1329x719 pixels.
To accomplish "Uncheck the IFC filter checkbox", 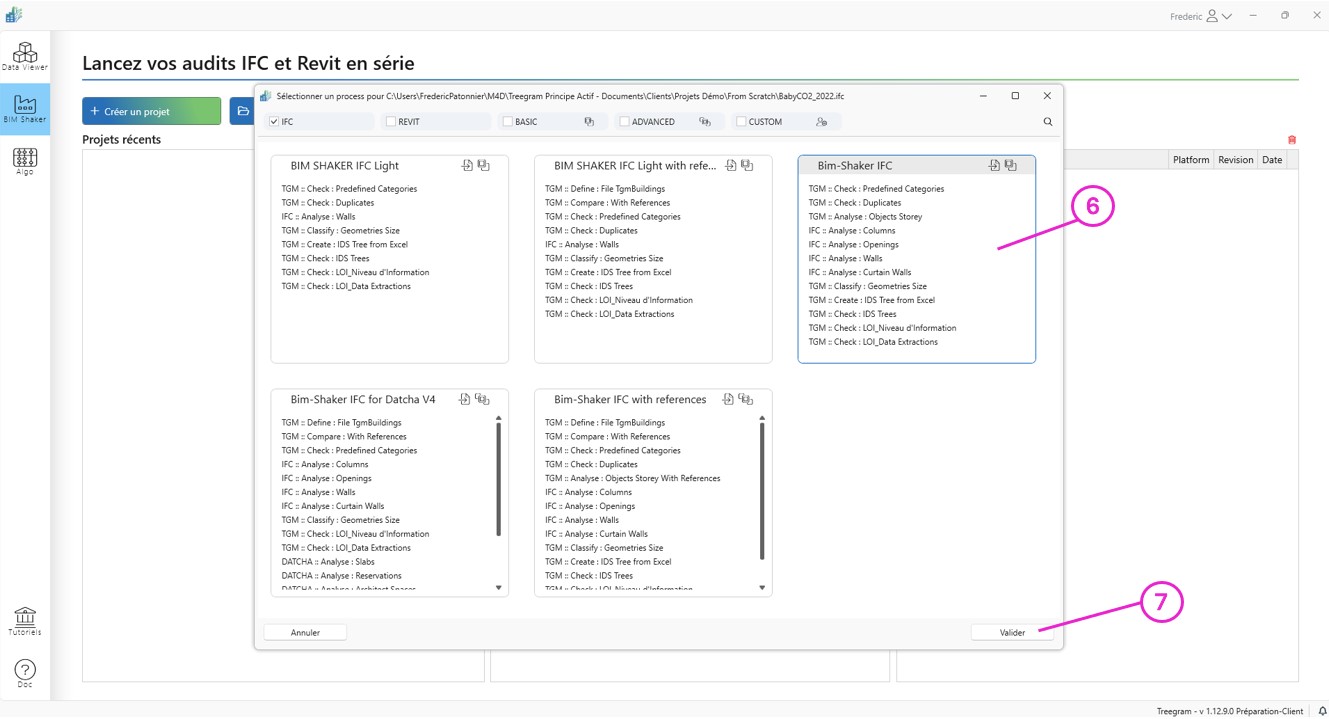I will 273,120.
